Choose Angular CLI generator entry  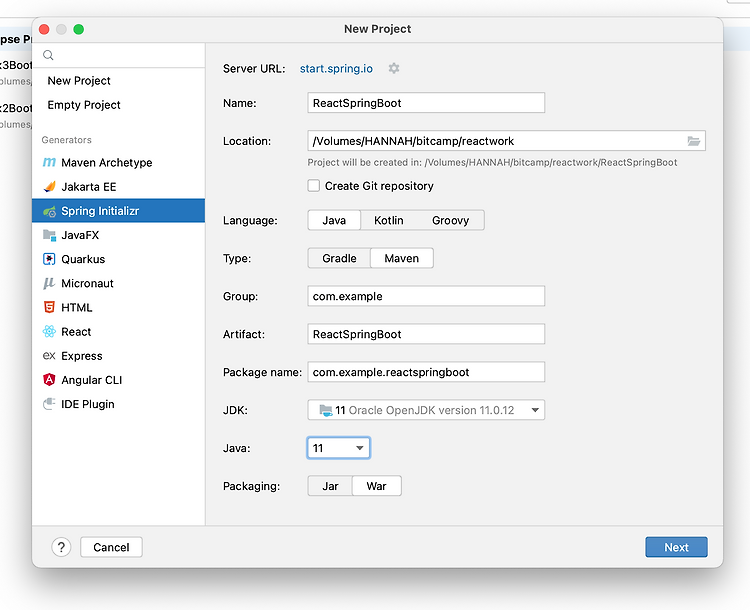(x=119, y=380)
